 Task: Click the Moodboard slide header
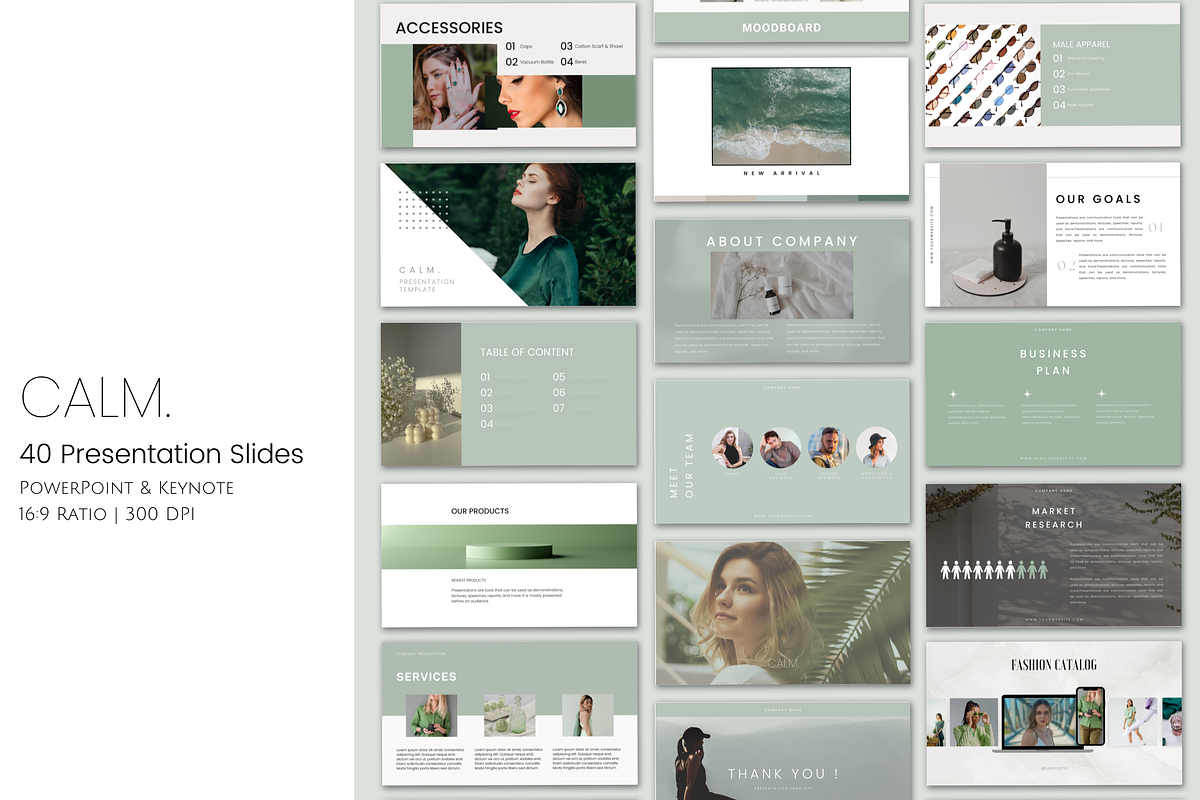click(781, 28)
